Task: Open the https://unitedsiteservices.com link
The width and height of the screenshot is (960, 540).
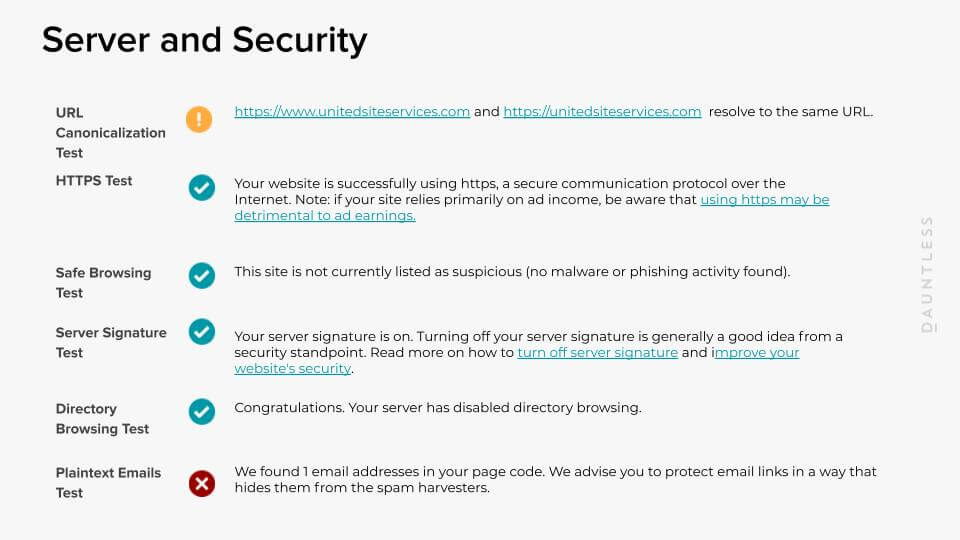Action: pos(602,112)
